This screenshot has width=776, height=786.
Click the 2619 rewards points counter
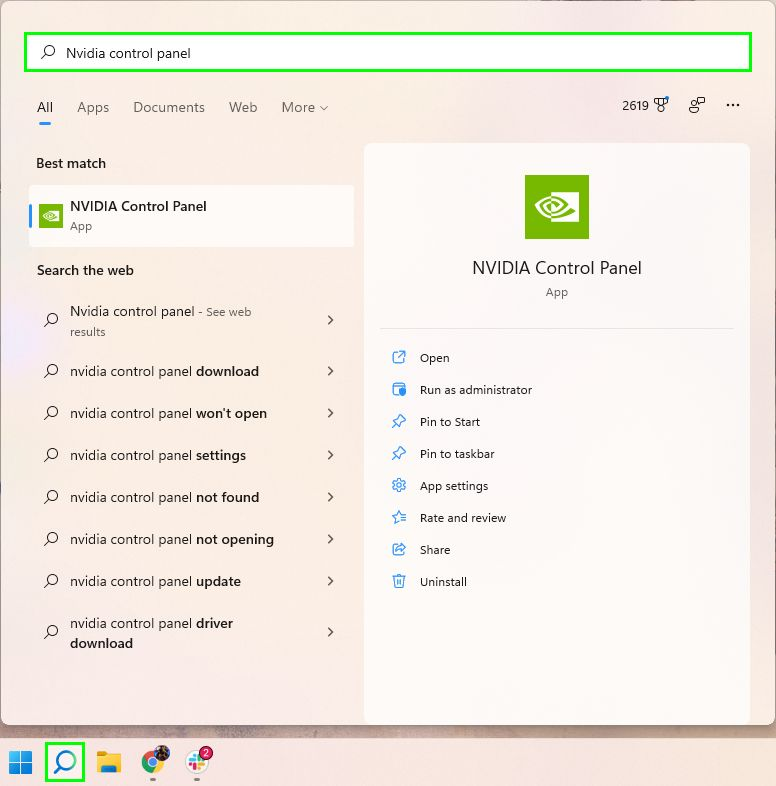click(635, 105)
